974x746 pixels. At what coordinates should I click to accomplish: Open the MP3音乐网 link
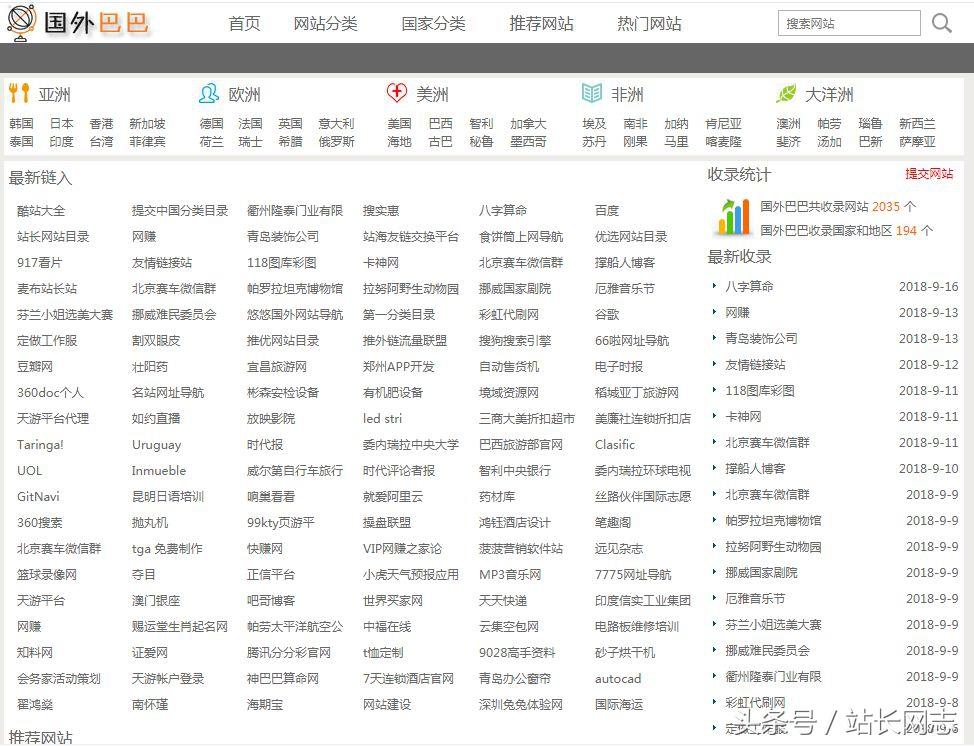click(510, 575)
